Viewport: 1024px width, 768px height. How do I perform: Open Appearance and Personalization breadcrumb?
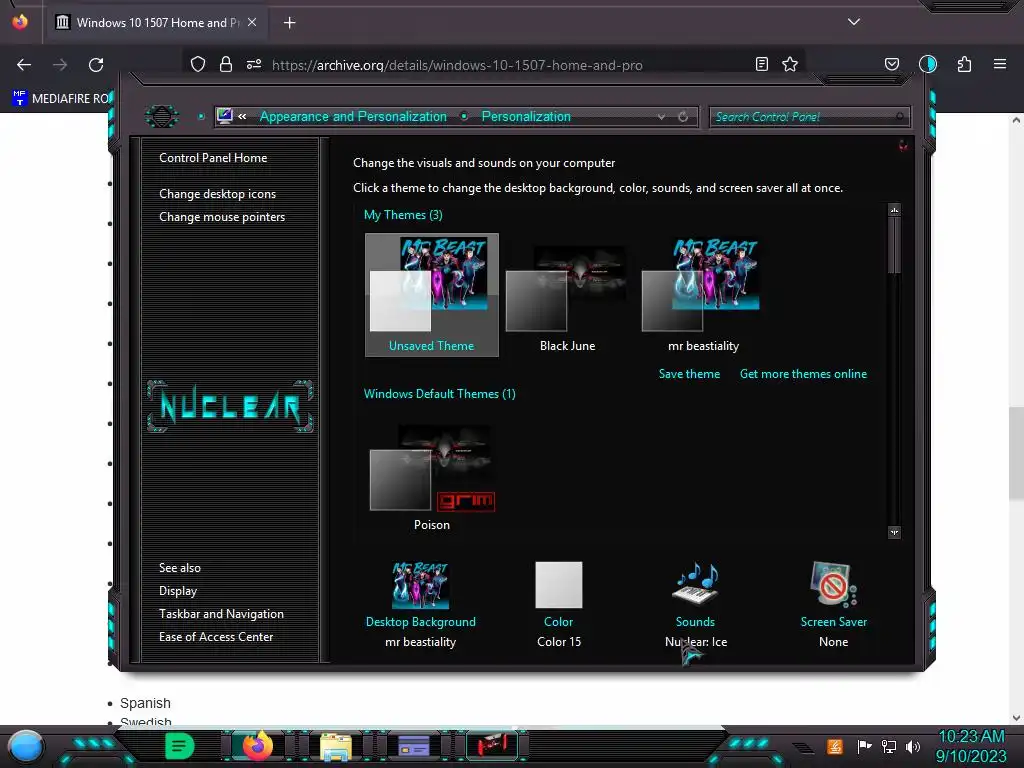[353, 116]
